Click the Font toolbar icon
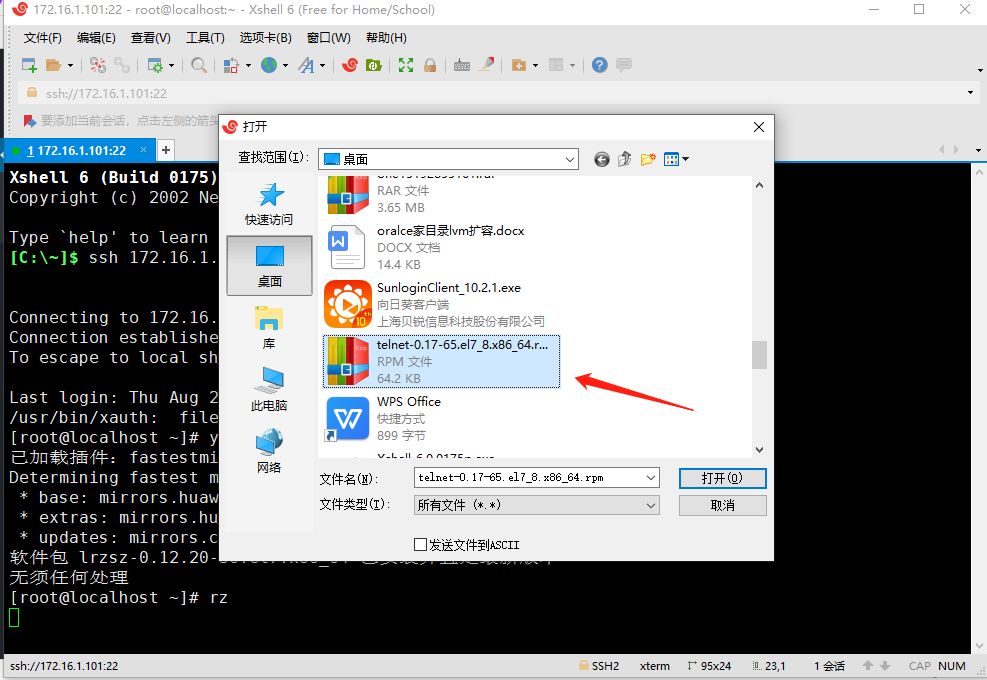Viewport: 987px width, 680px height. pos(307,65)
